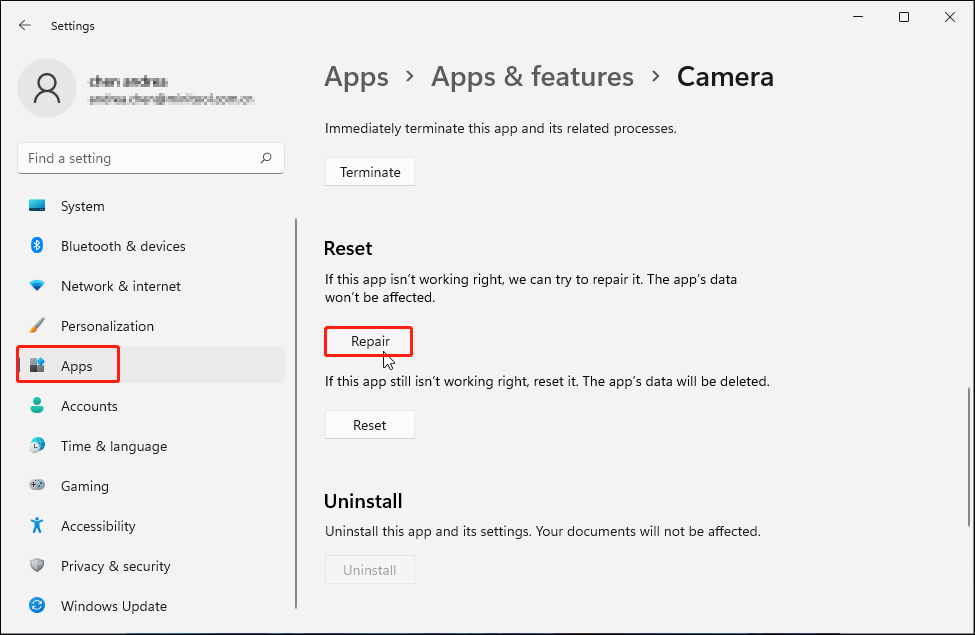Open Time & language settings
Screen dimensions: 975x635
pyautogui.click(x=114, y=447)
